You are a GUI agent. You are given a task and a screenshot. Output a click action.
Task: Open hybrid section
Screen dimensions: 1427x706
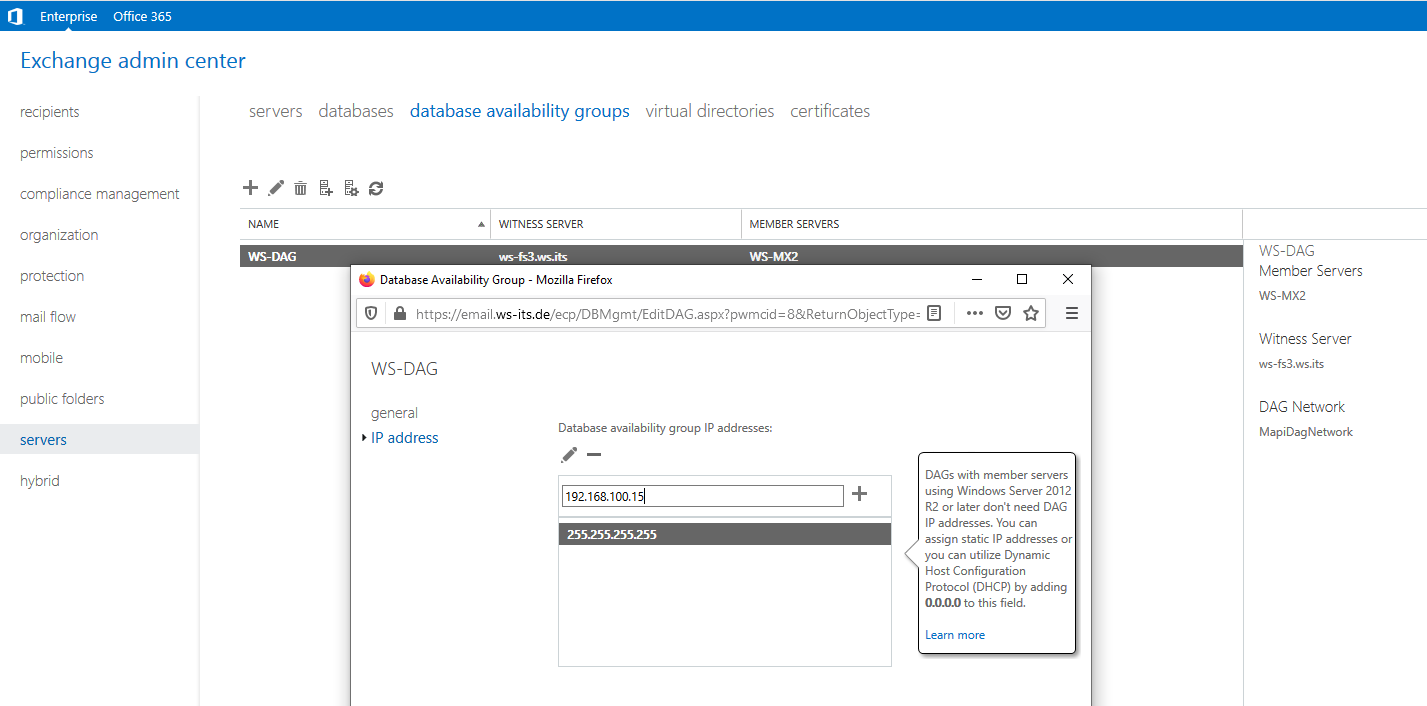click(x=40, y=481)
